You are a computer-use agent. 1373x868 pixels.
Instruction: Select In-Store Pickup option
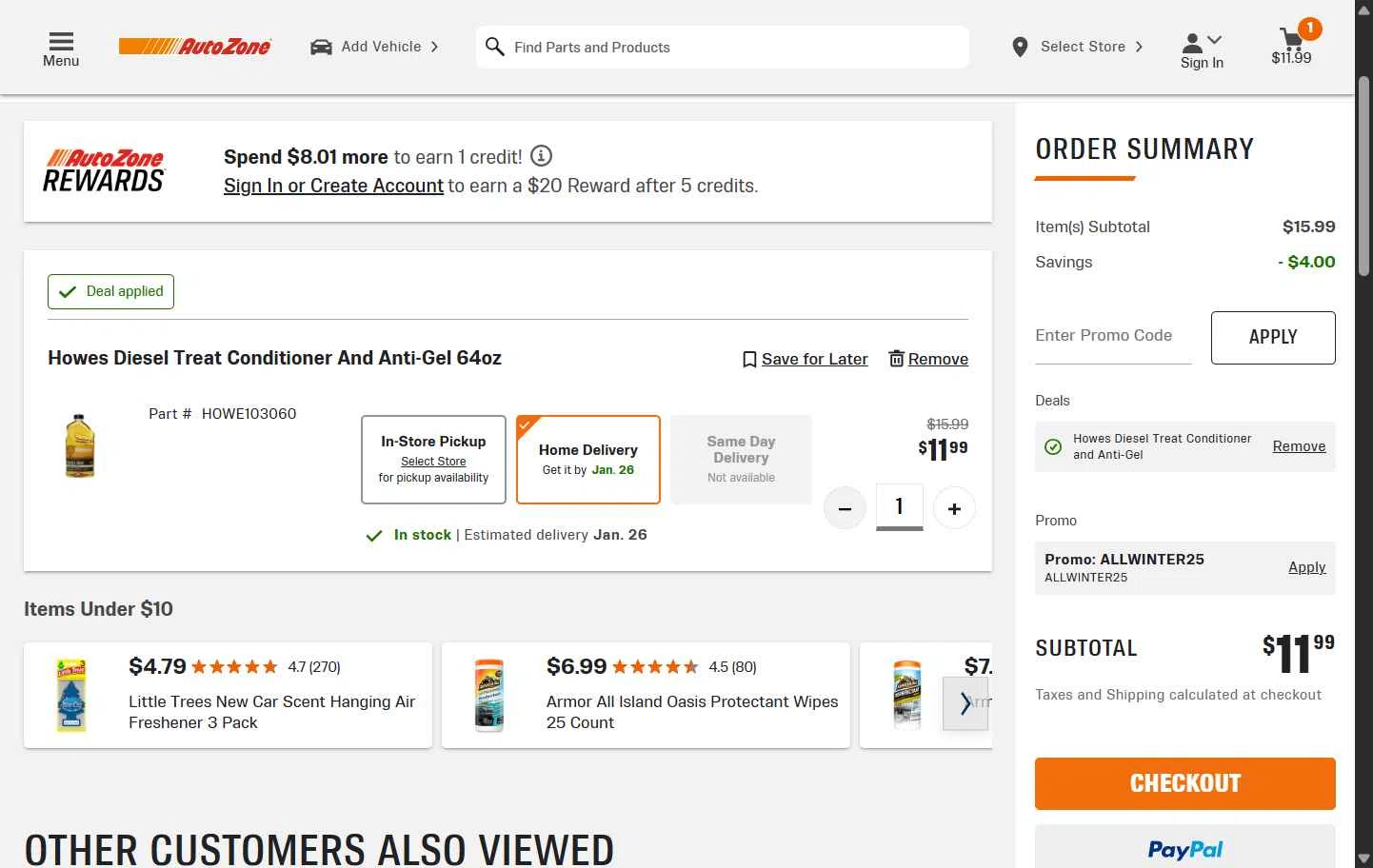[x=433, y=460]
